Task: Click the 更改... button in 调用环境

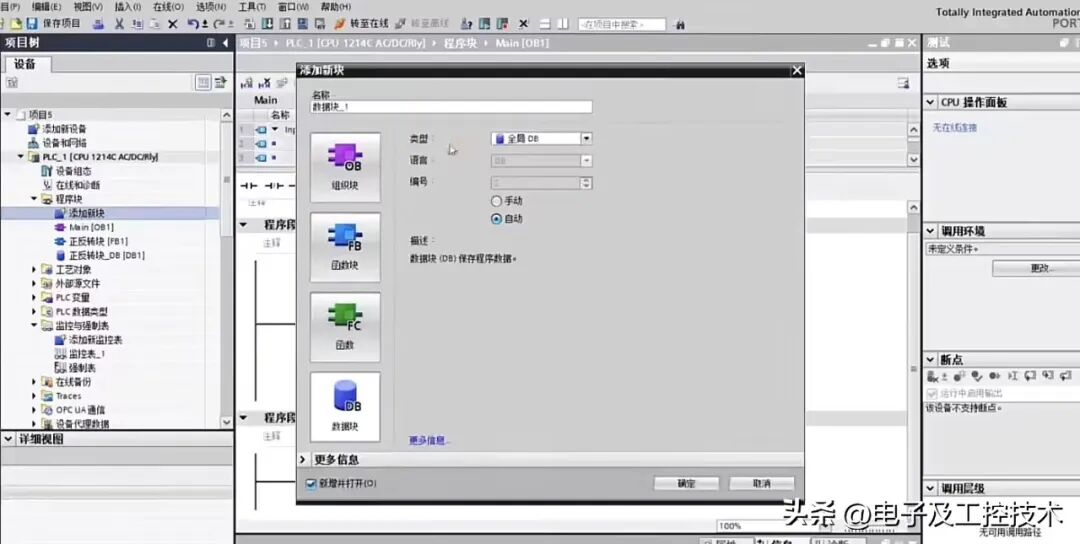Action: pyautogui.click(x=1039, y=269)
